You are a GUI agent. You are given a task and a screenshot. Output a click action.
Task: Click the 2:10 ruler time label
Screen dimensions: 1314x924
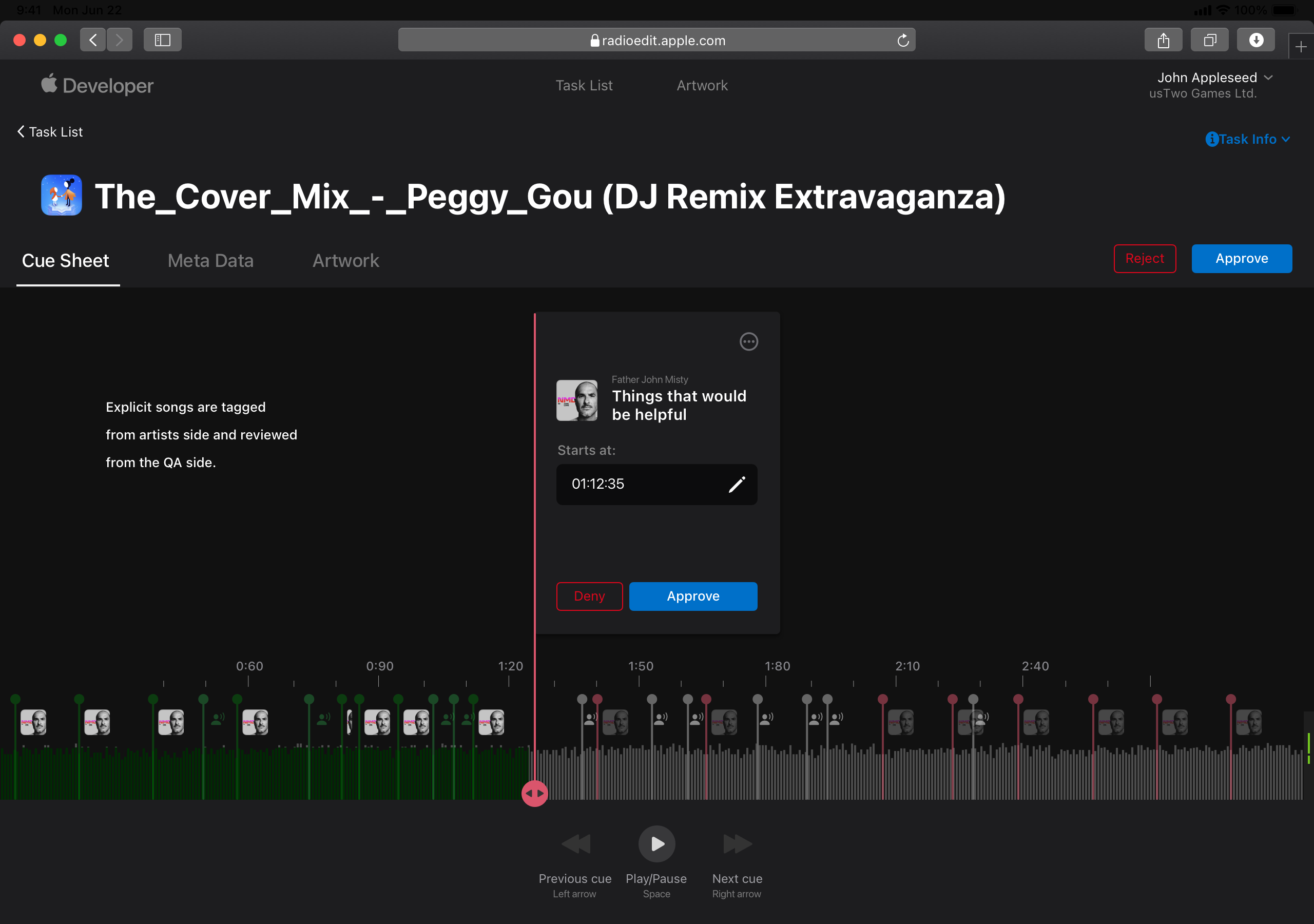pyautogui.click(x=907, y=666)
